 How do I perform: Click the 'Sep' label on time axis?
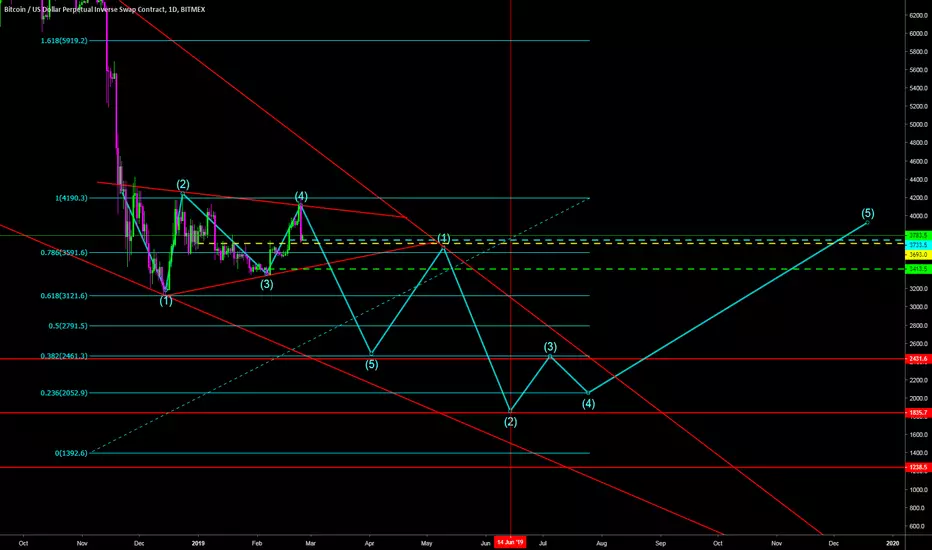pos(660,543)
